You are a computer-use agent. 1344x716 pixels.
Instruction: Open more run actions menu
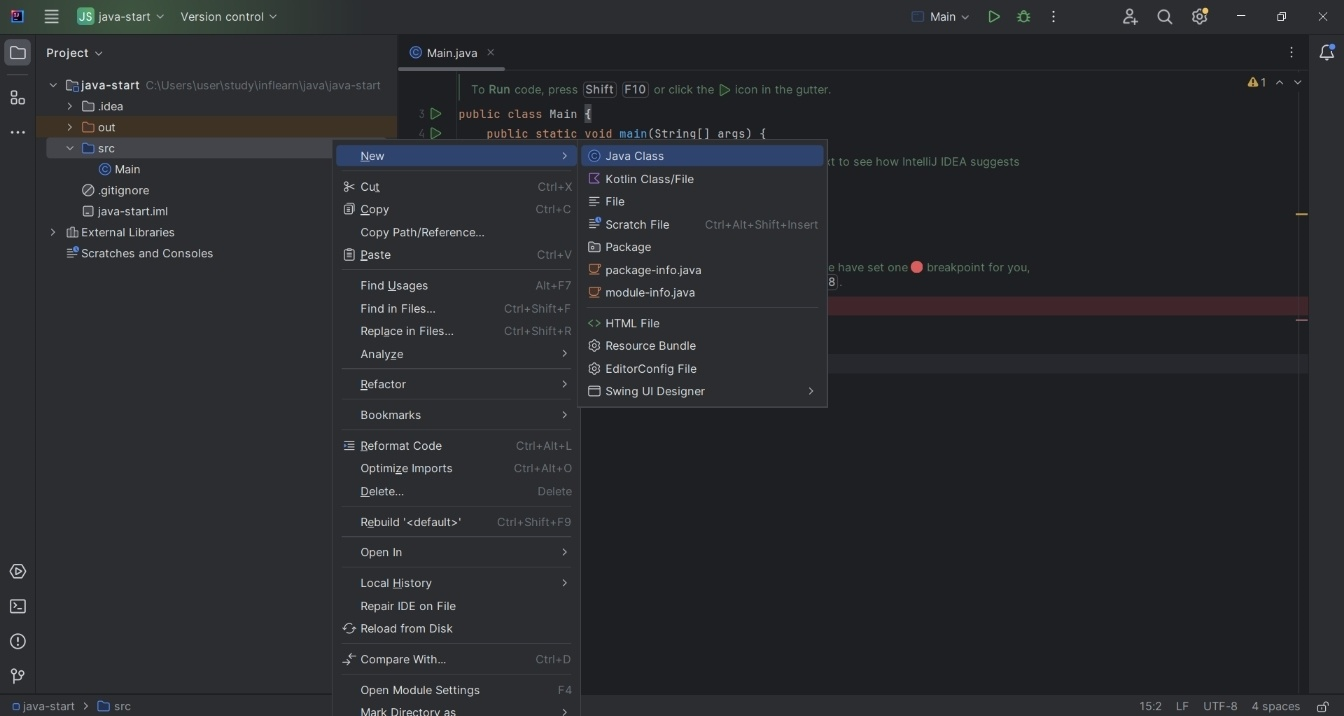coord(1053,17)
